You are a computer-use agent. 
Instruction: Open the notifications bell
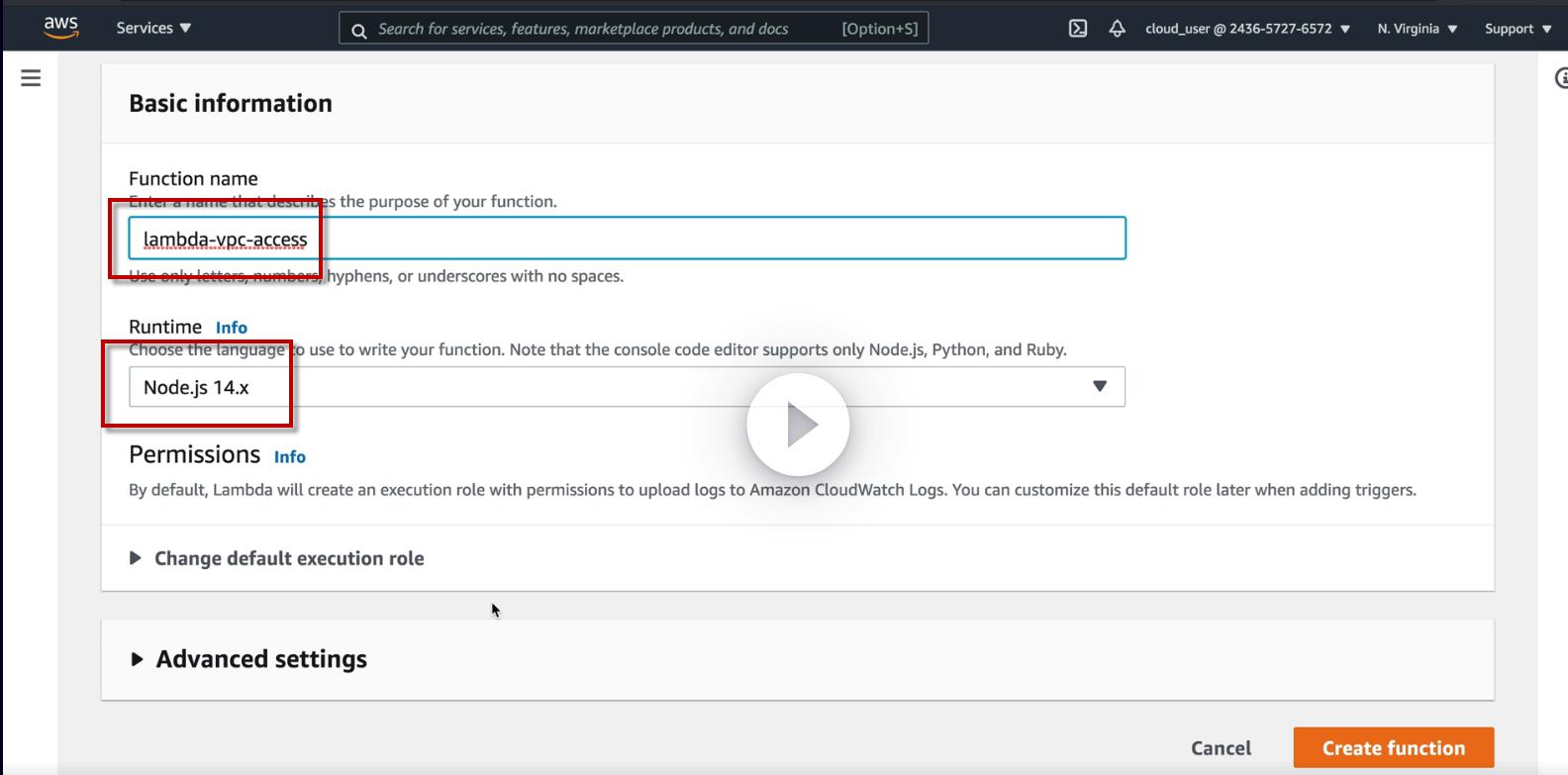tap(1117, 29)
